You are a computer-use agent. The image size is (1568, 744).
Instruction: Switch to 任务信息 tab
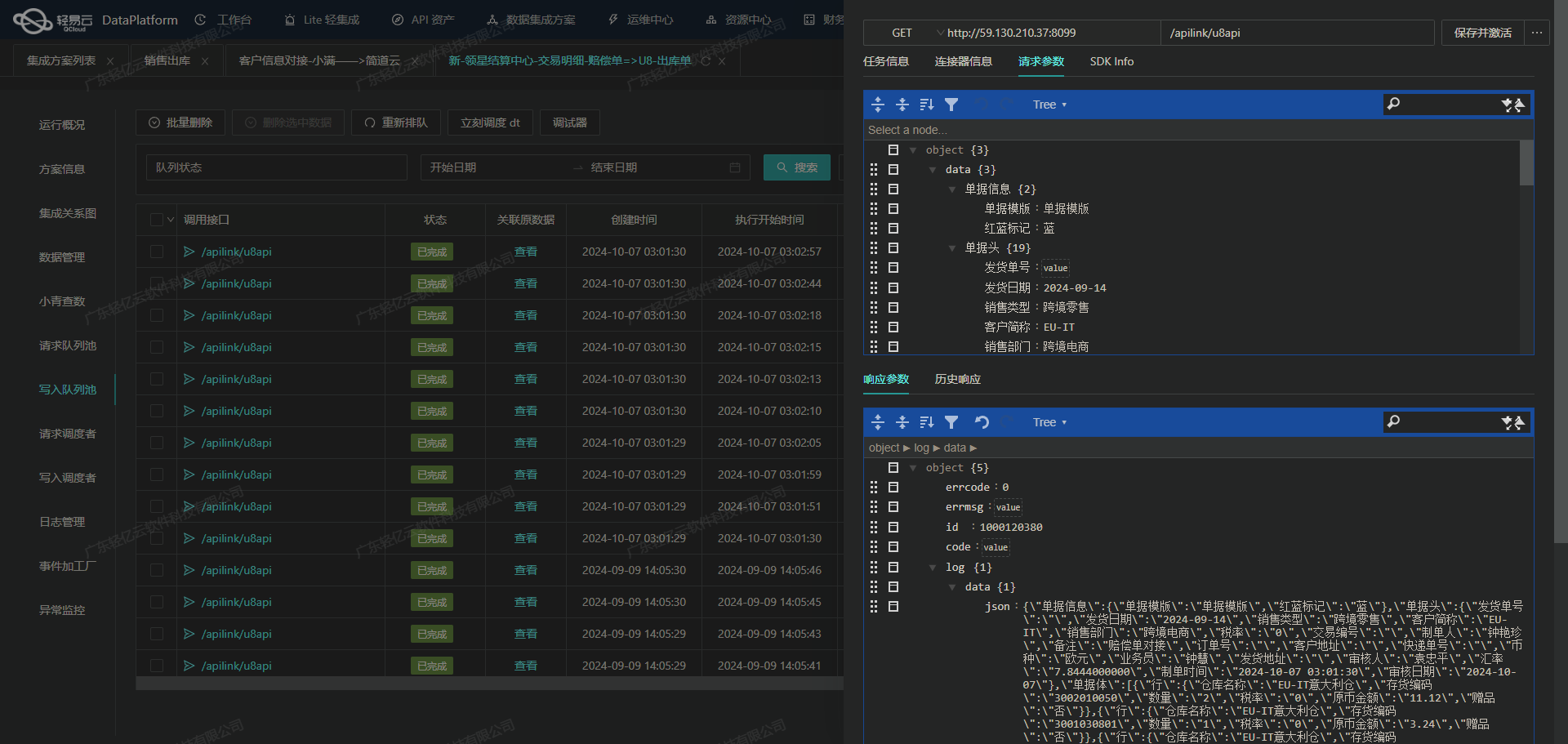click(886, 61)
